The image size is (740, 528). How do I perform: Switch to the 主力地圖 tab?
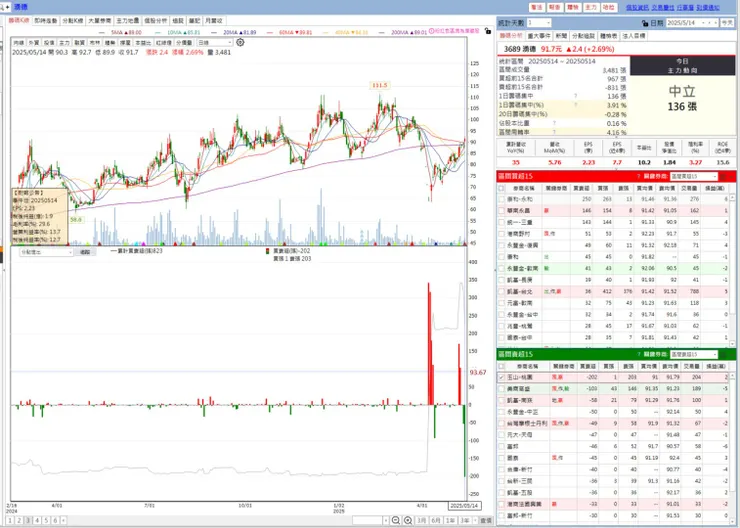(127, 21)
